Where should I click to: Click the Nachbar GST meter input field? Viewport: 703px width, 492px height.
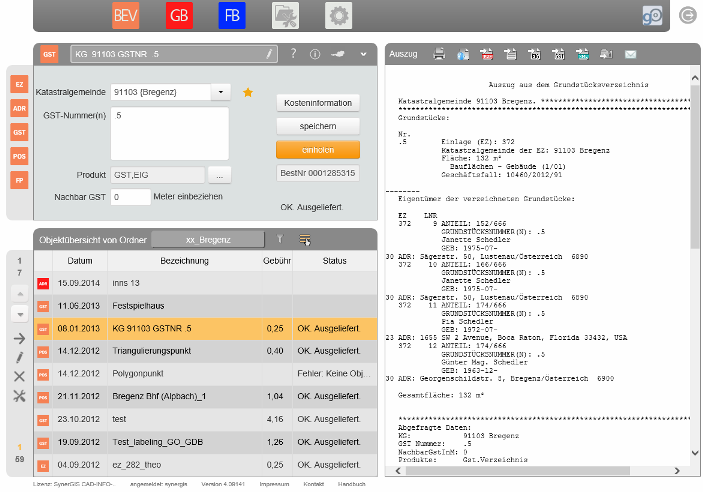[x=130, y=197]
